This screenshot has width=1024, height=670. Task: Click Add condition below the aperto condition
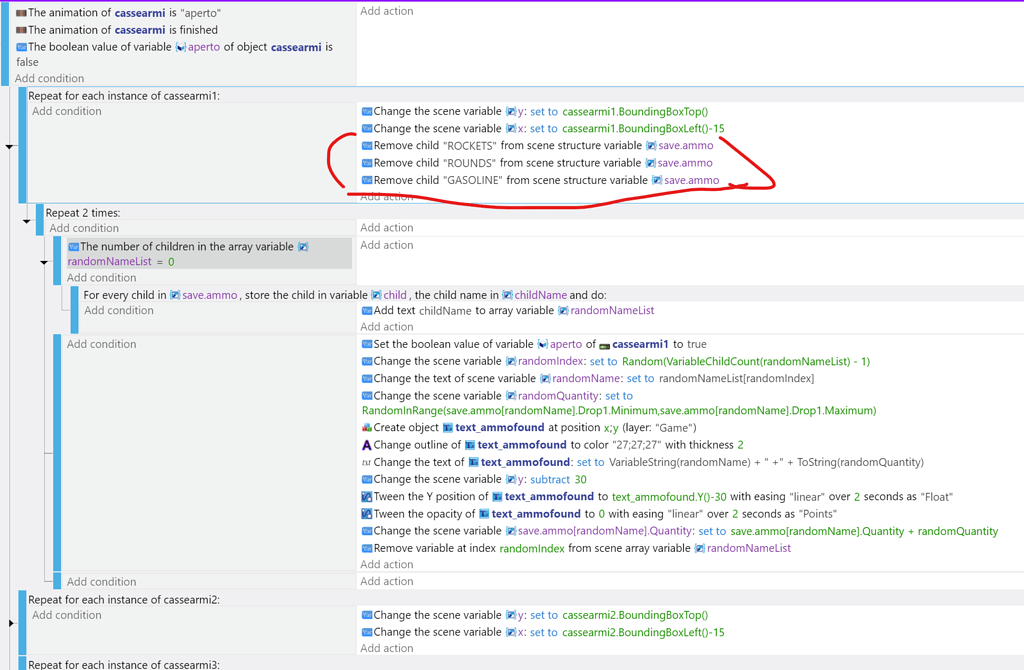50,78
